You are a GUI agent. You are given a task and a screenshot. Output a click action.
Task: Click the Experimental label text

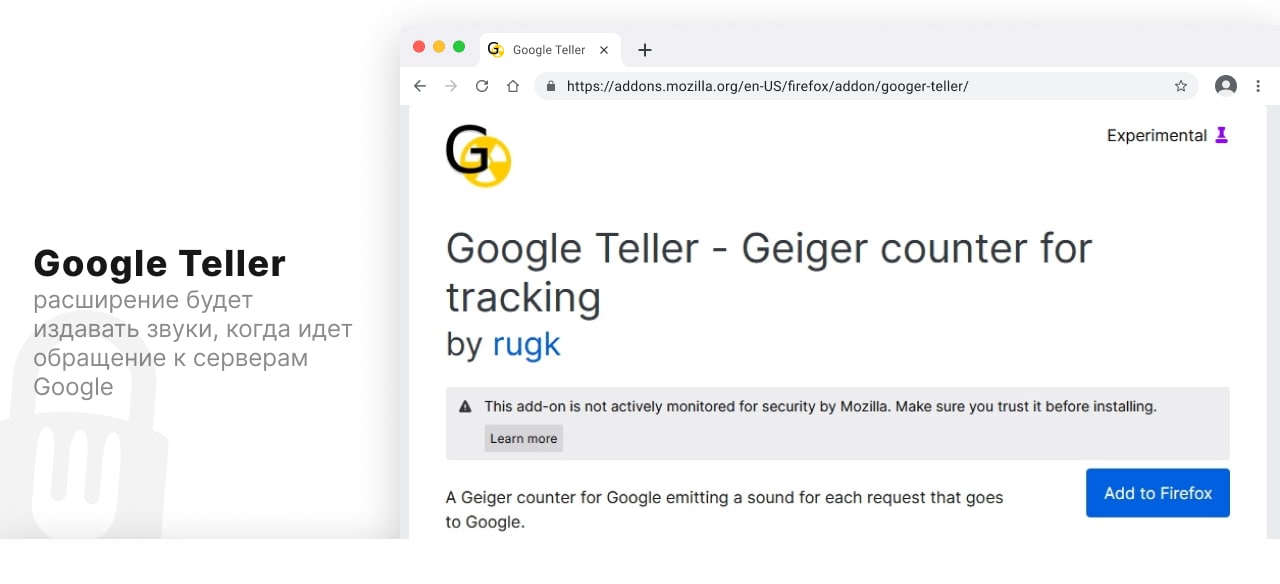(x=1156, y=135)
